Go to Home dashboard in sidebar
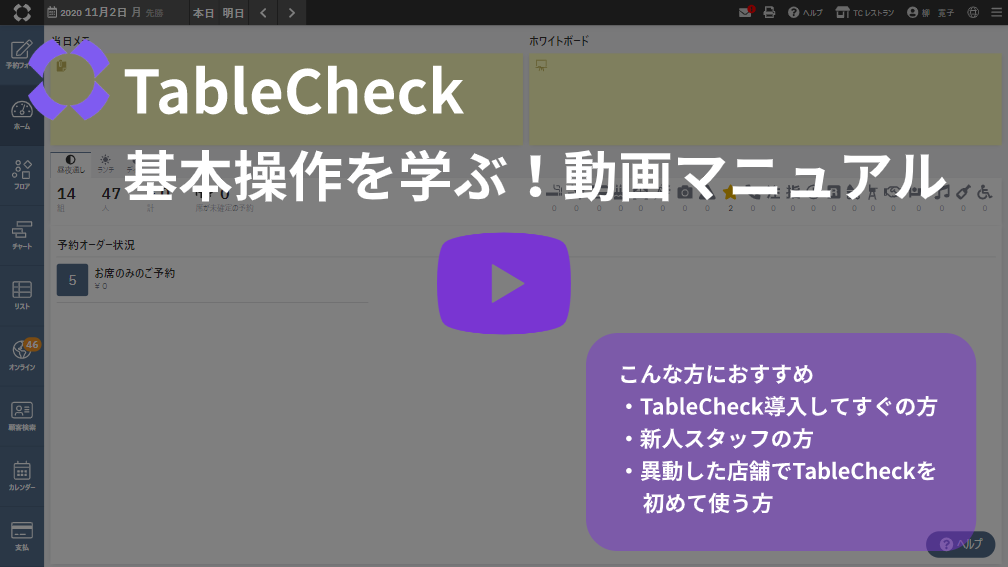 [21, 115]
